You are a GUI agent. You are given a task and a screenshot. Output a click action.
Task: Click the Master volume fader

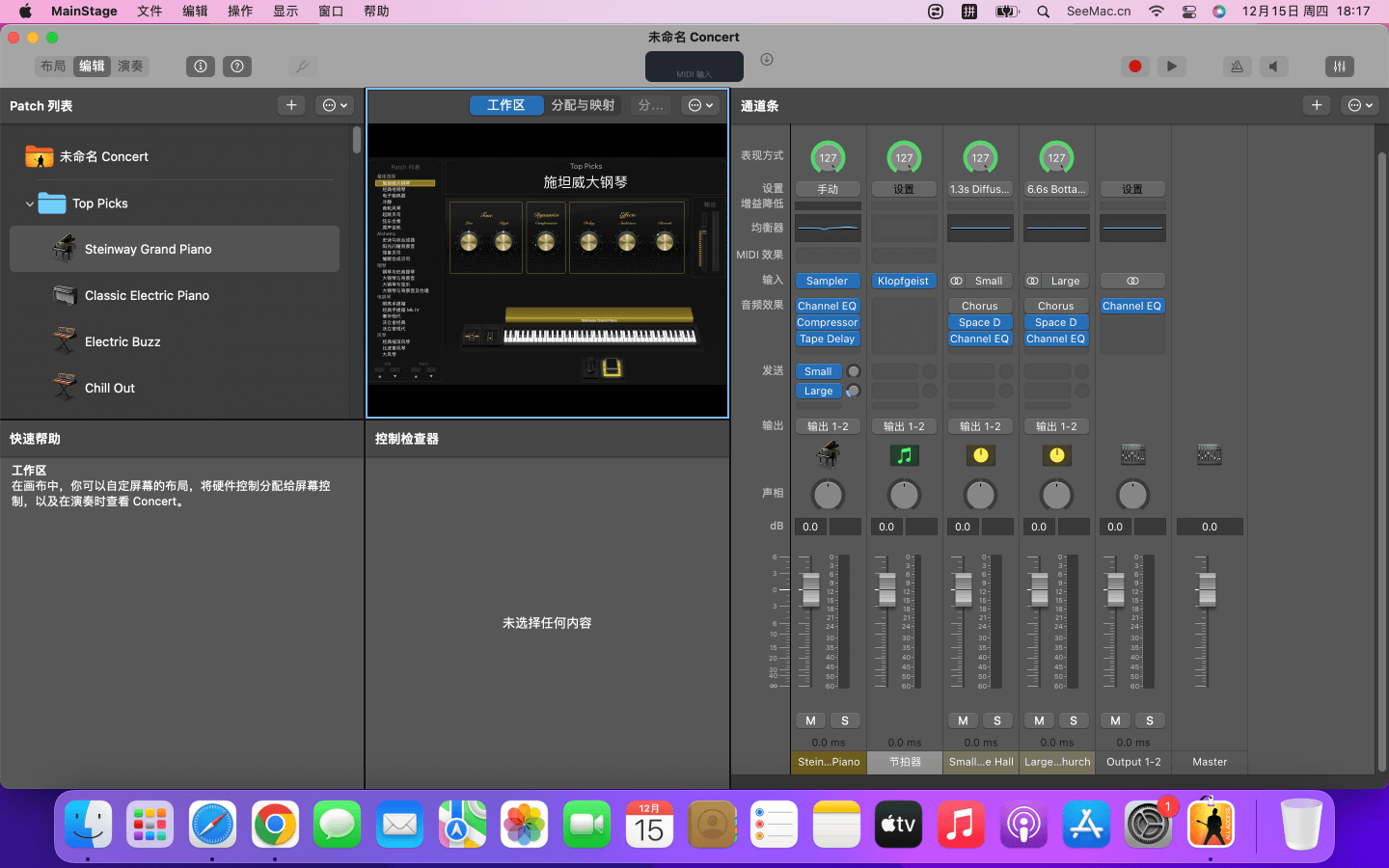(1207, 588)
